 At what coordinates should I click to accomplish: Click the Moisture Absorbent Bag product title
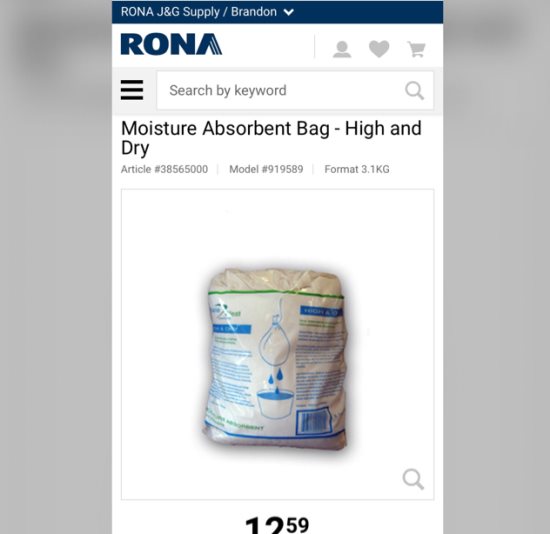click(x=271, y=138)
